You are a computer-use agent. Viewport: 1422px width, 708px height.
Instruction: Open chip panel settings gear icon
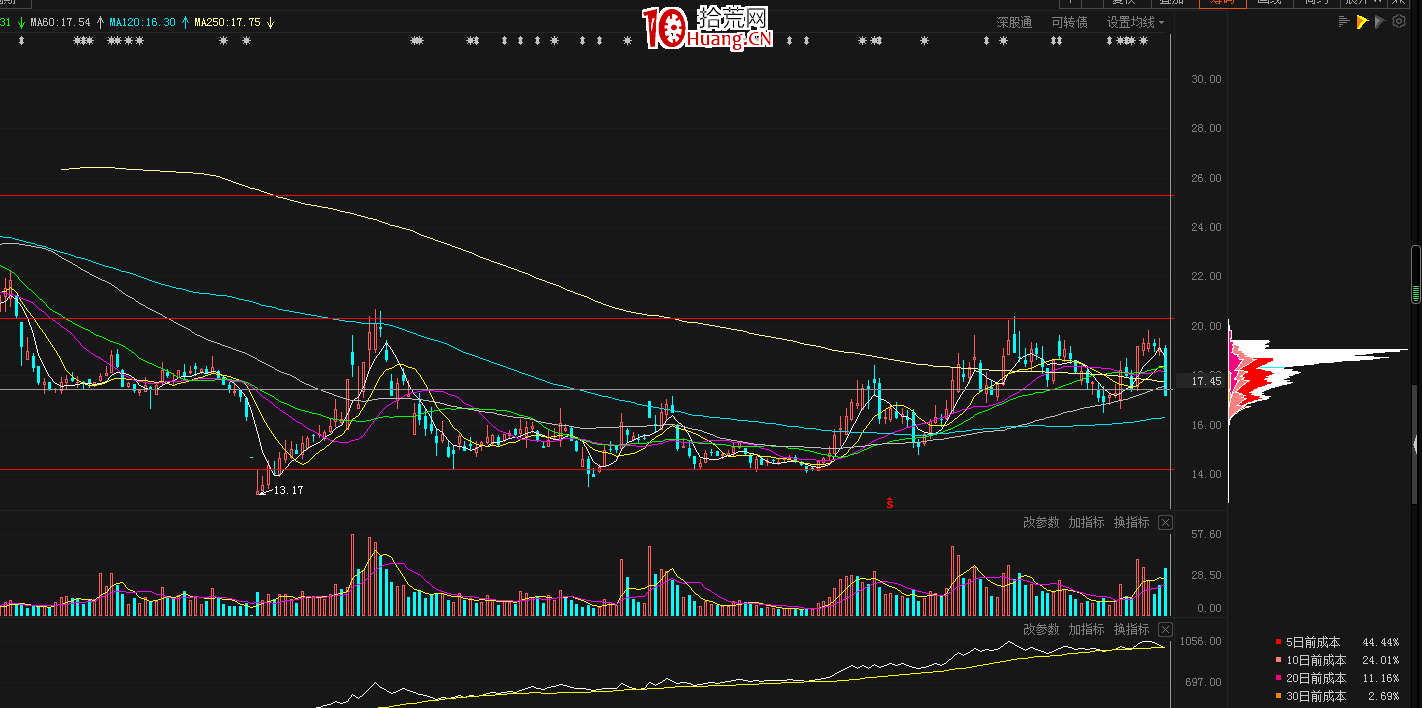point(1399,22)
